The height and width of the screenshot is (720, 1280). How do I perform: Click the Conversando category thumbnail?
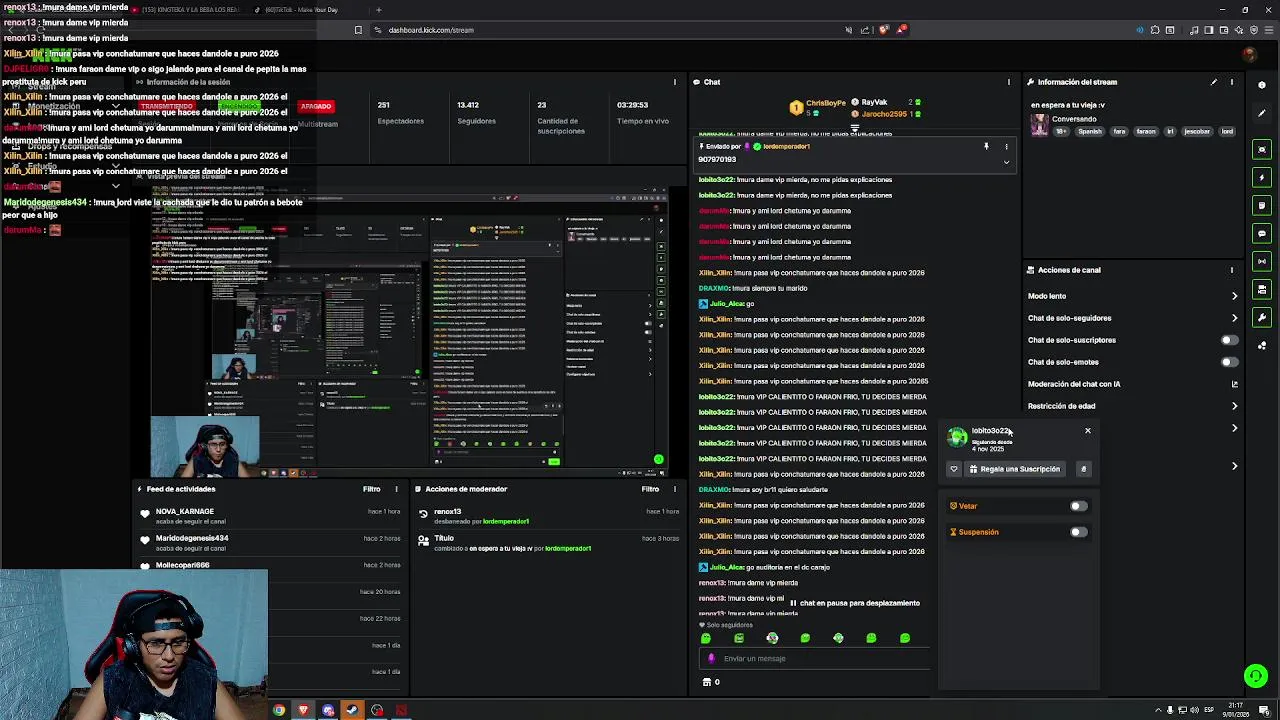point(1040,125)
